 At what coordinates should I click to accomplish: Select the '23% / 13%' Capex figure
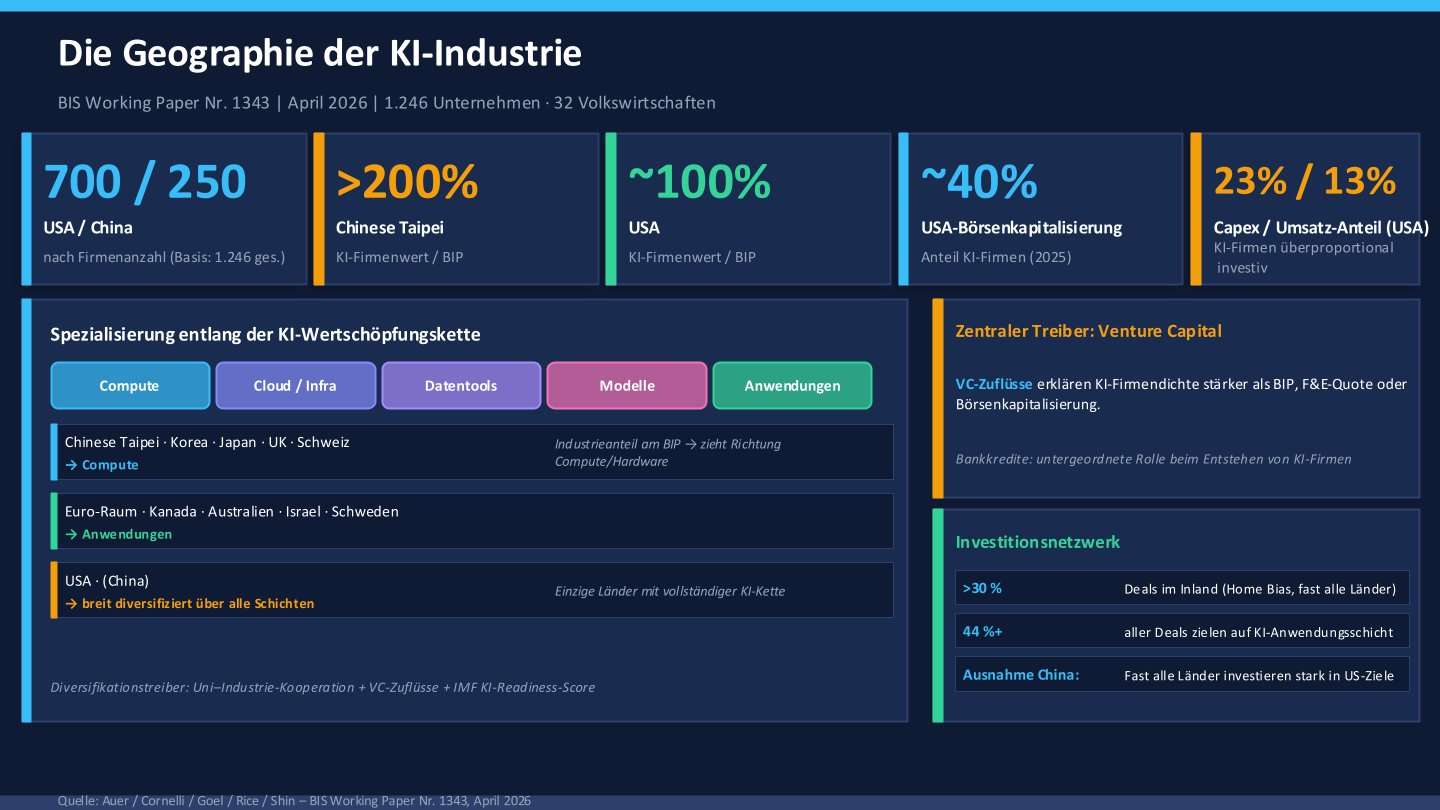[1304, 181]
